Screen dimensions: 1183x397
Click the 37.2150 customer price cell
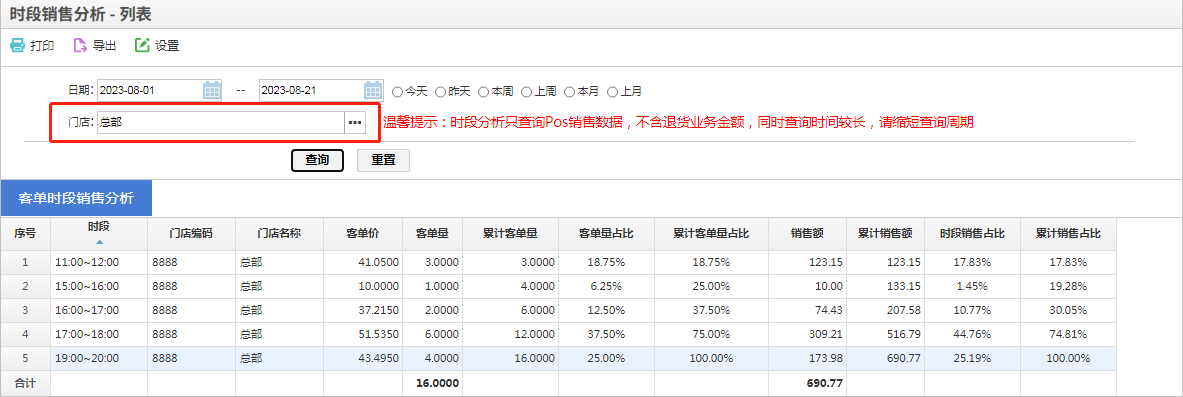[363, 310]
